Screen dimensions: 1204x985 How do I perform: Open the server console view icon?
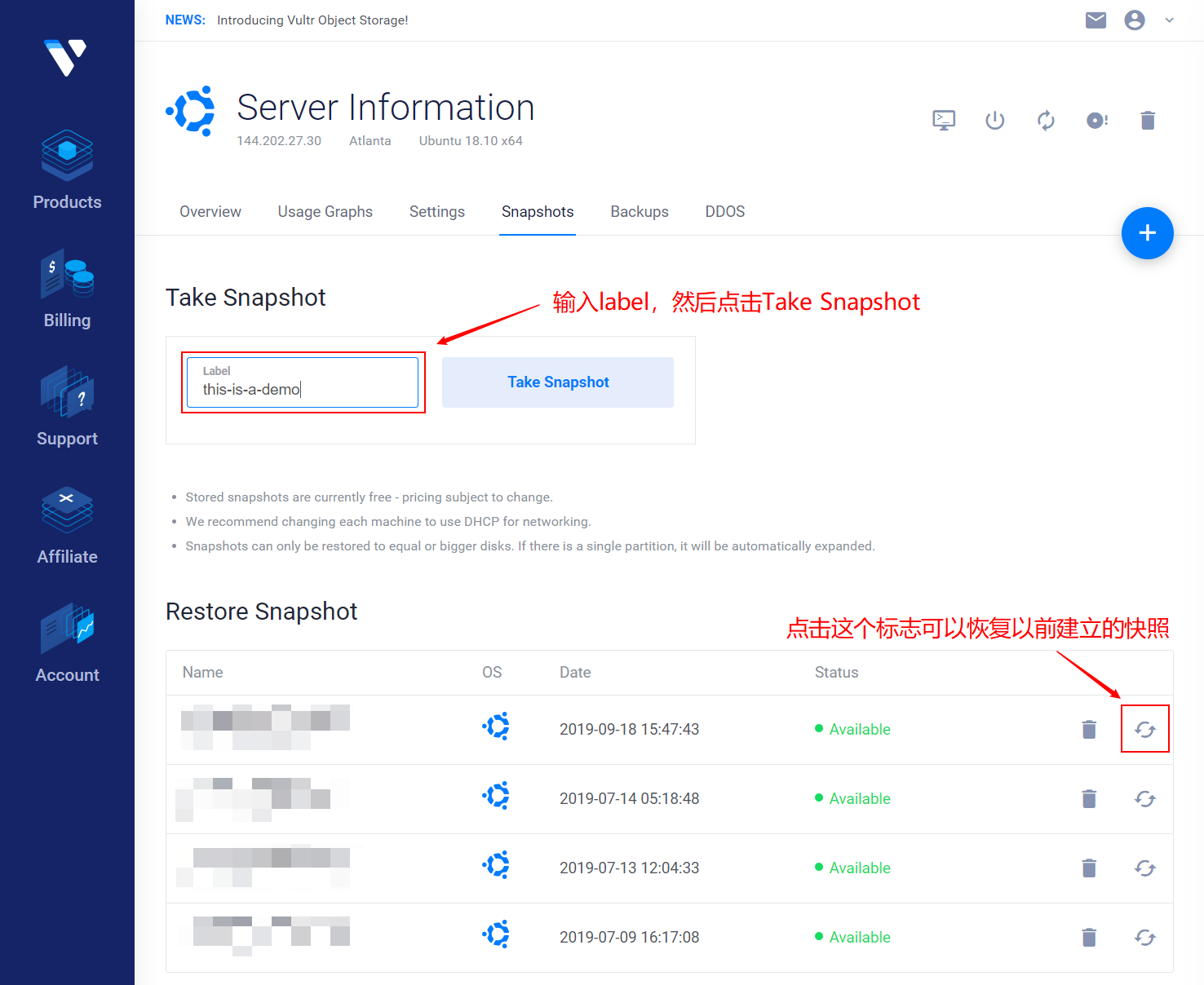tap(944, 121)
